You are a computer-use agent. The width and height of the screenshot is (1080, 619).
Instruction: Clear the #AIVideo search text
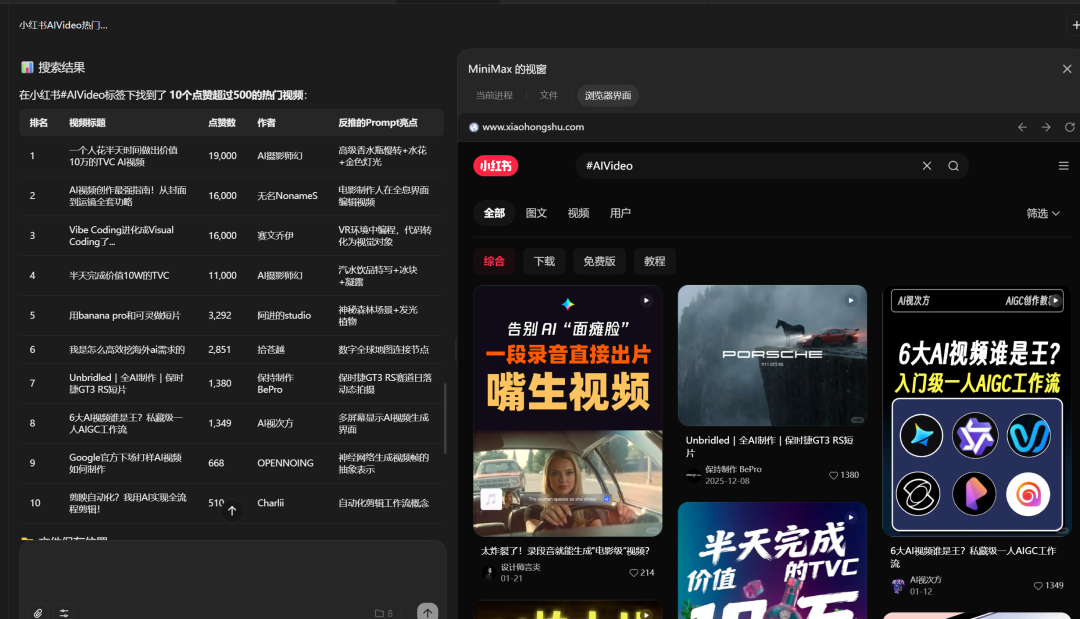(927, 166)
